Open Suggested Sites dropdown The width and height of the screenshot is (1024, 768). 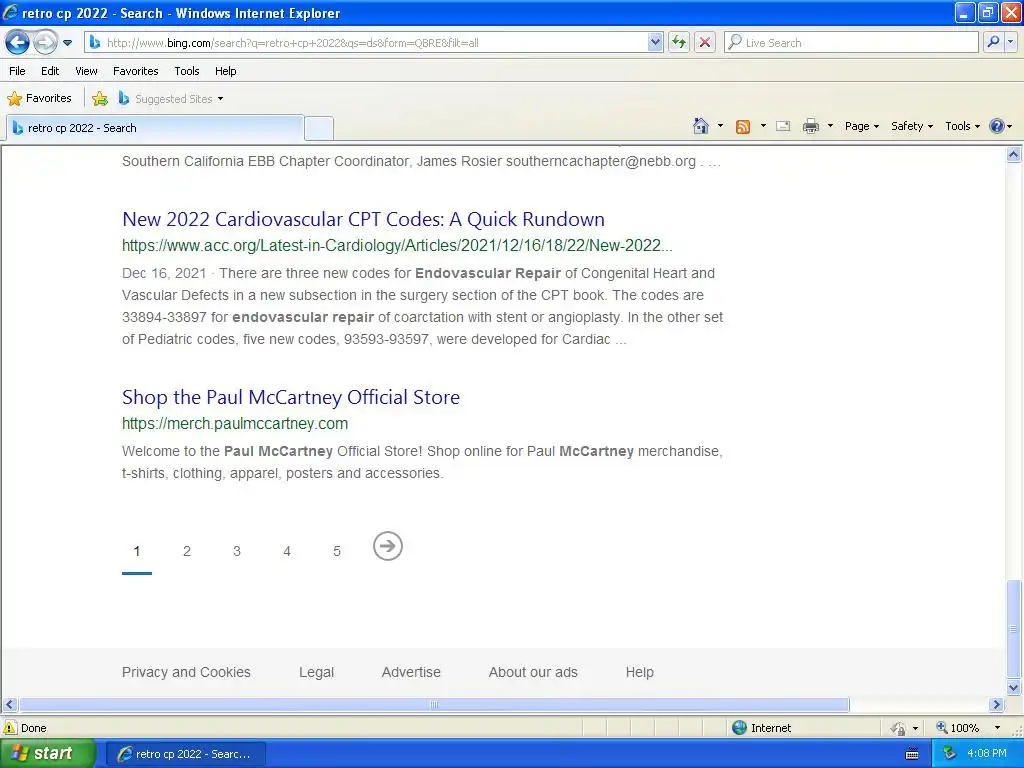pos(171,99)
